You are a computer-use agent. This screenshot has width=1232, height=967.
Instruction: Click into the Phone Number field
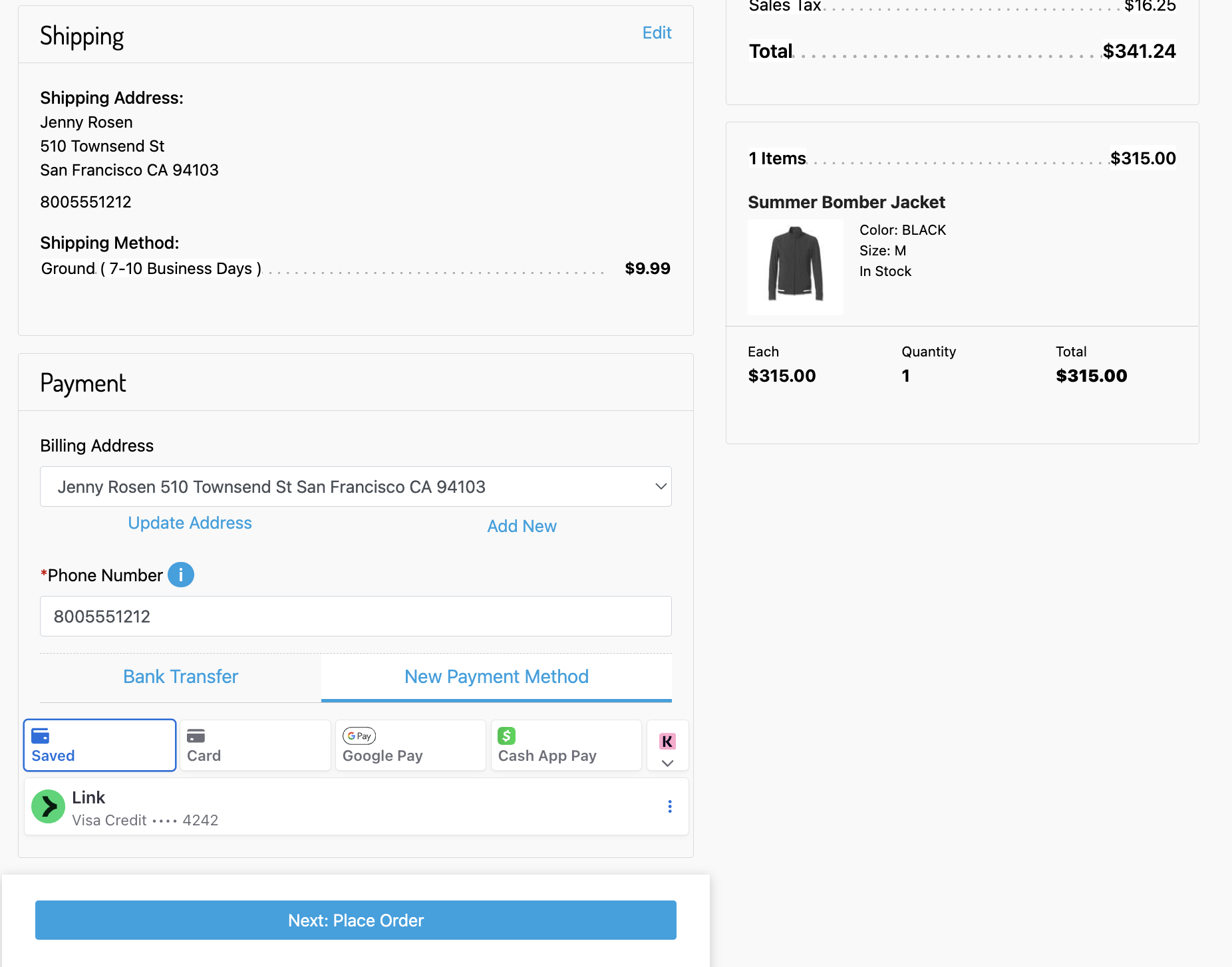pyautogui.click(x=355, y=617)
